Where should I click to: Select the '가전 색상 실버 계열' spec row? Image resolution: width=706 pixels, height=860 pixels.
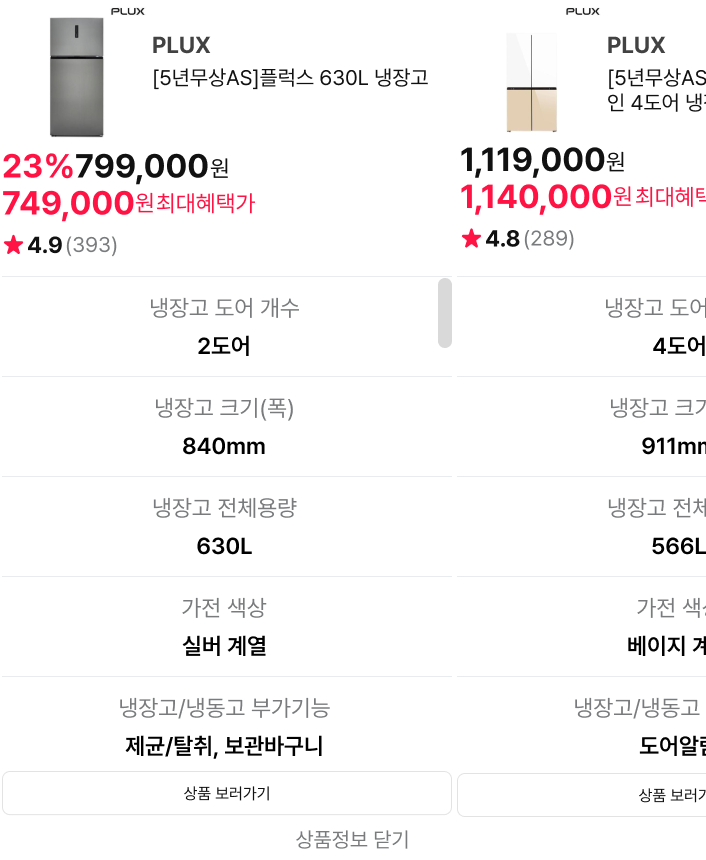[x=224, y=627]
